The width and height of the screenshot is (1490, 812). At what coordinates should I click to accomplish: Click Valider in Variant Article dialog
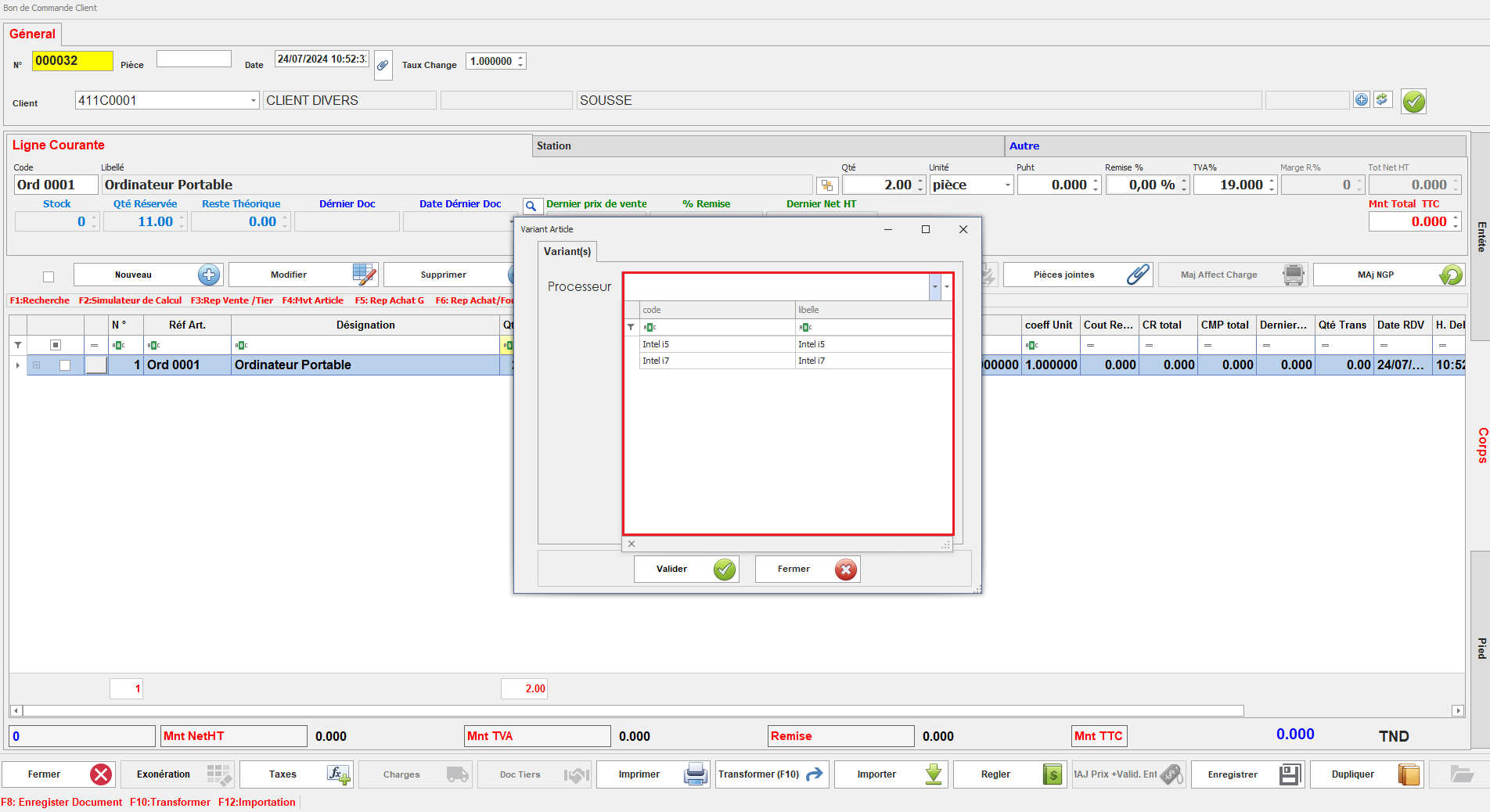686,569
